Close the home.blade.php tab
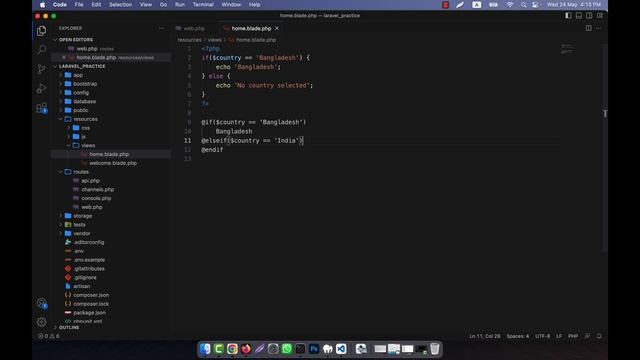The width and height of the screenshot is (640, 360). tap(277, 28)
